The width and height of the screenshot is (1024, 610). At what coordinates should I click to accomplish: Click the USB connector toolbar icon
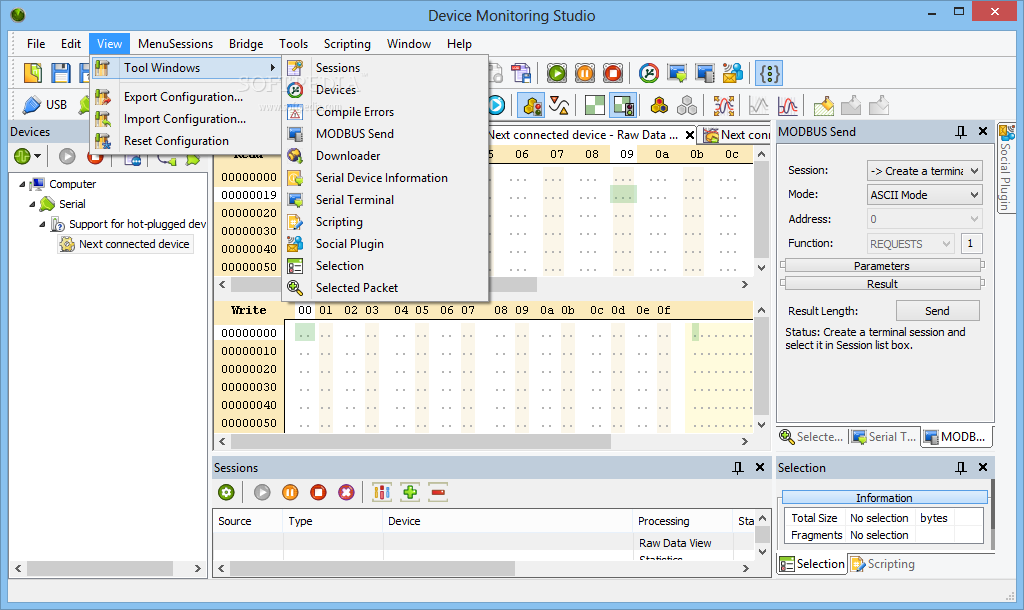point(31,104)
